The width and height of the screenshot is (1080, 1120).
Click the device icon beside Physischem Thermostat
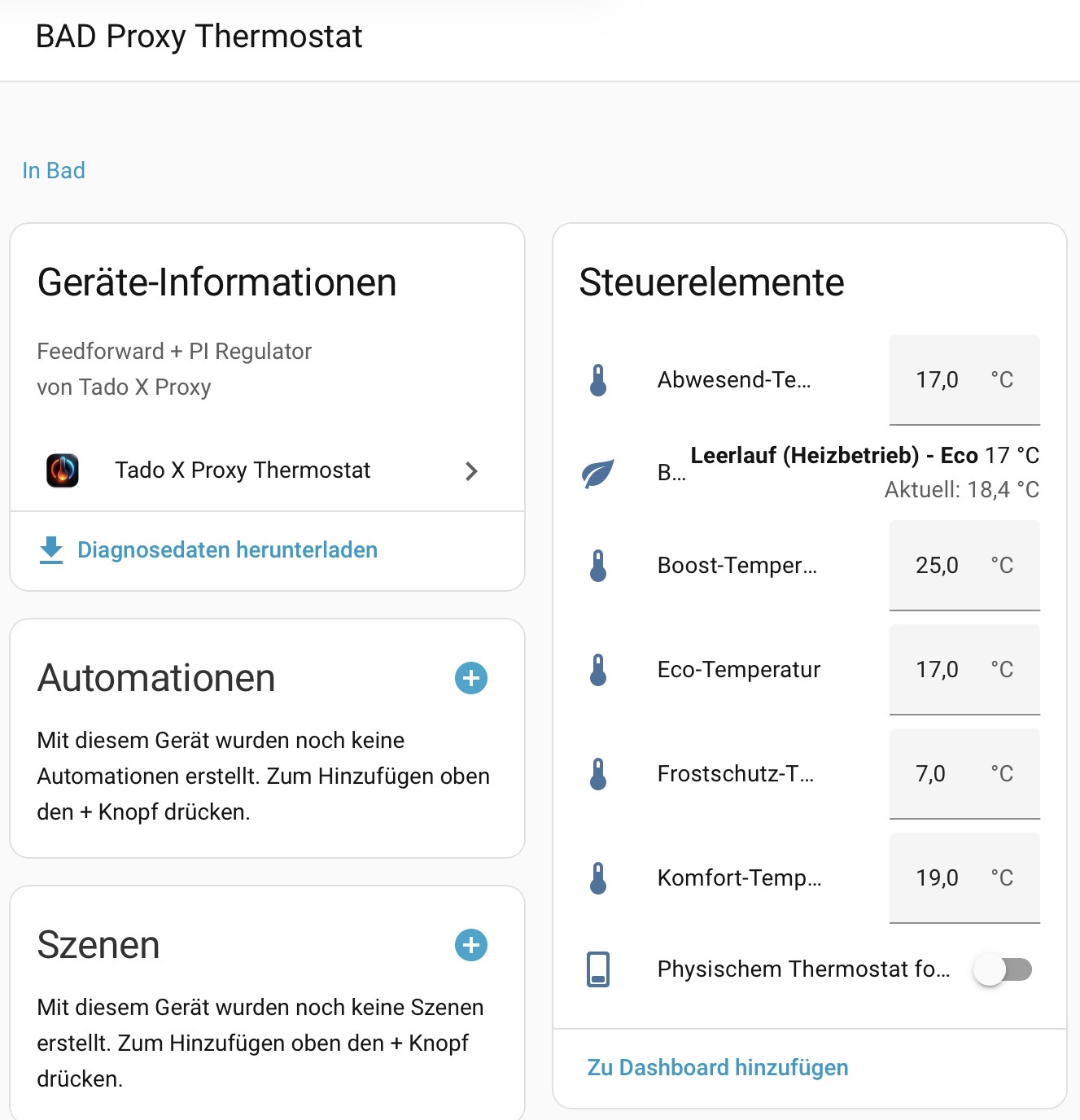tap(598, 969)
